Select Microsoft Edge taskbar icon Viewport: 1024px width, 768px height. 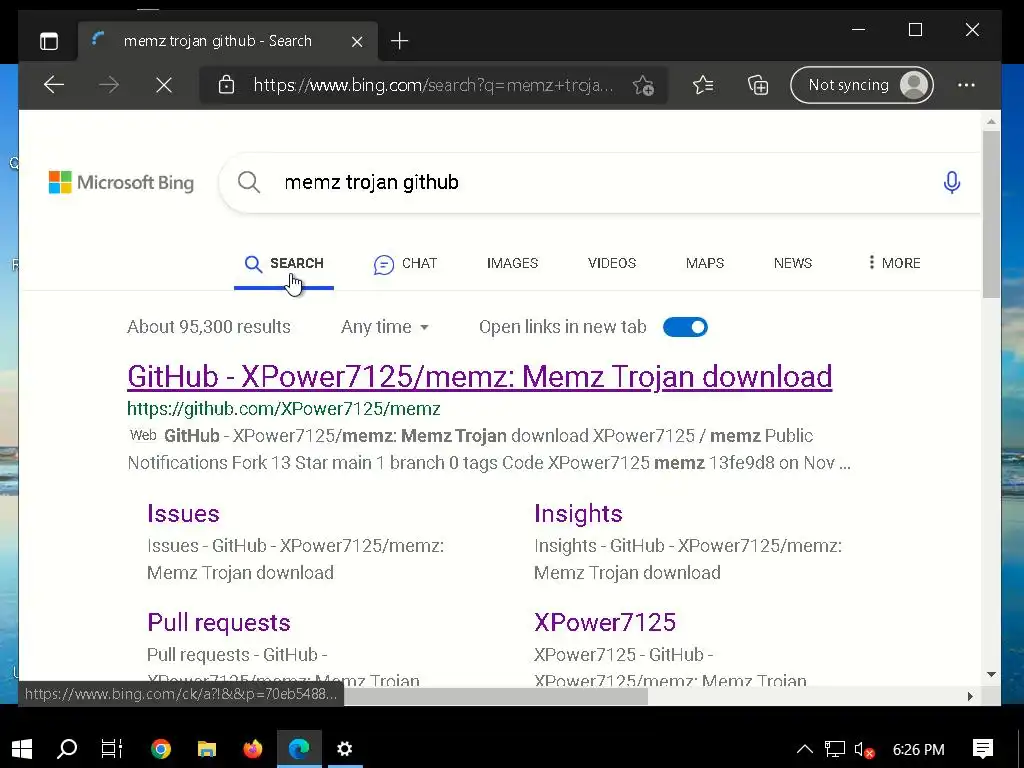pyautogui.click(x=299, y=749)
